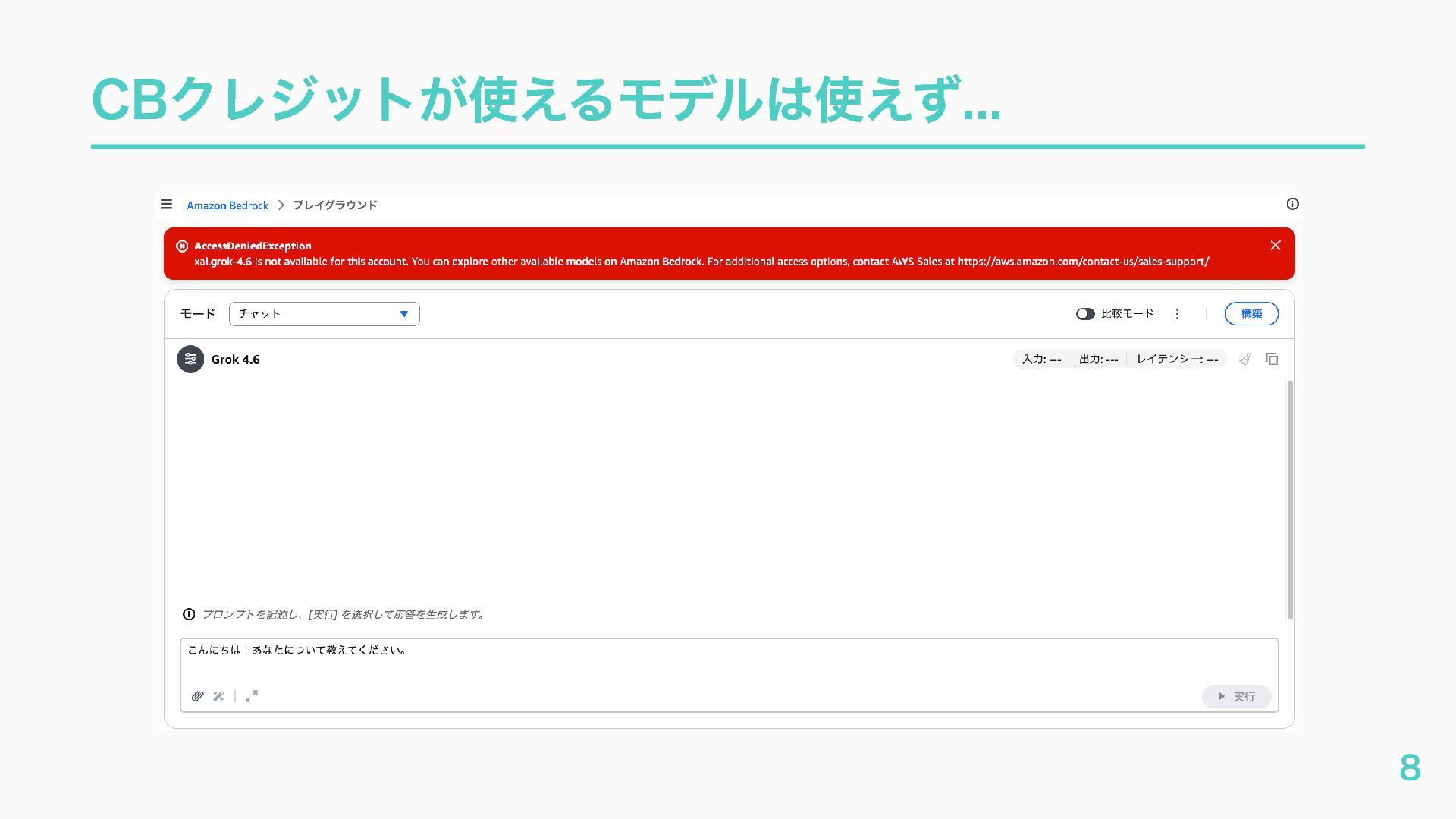Screen dimensions: 1456x819
Task: Click the error icon in the red banner
Action: 182,246
